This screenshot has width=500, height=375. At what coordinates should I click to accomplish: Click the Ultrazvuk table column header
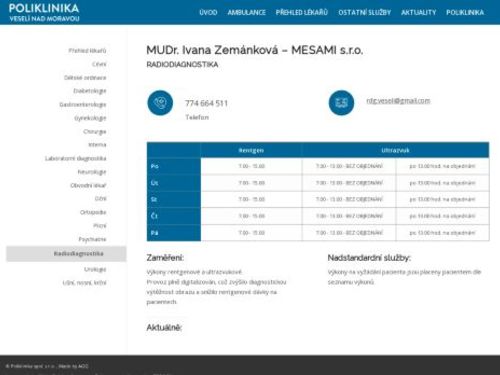[395, 150]
